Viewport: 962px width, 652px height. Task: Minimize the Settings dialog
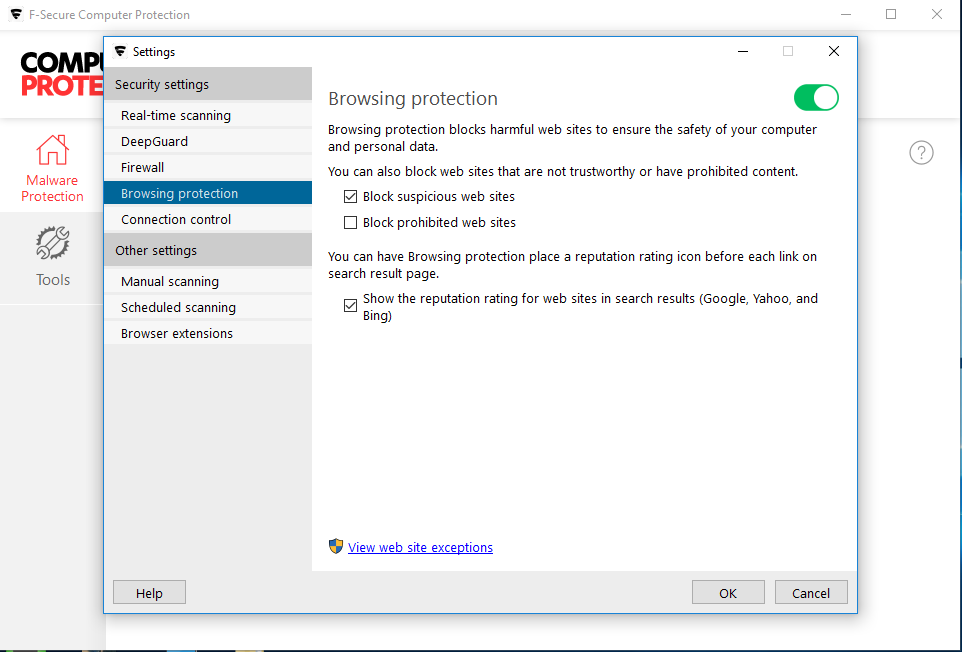point(743,52)
